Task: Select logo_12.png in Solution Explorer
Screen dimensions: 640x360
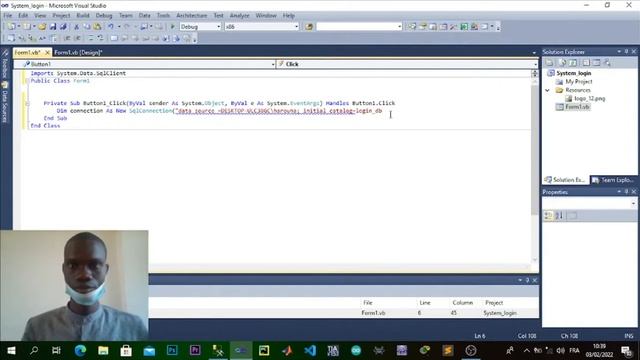Action: (589, 98)
